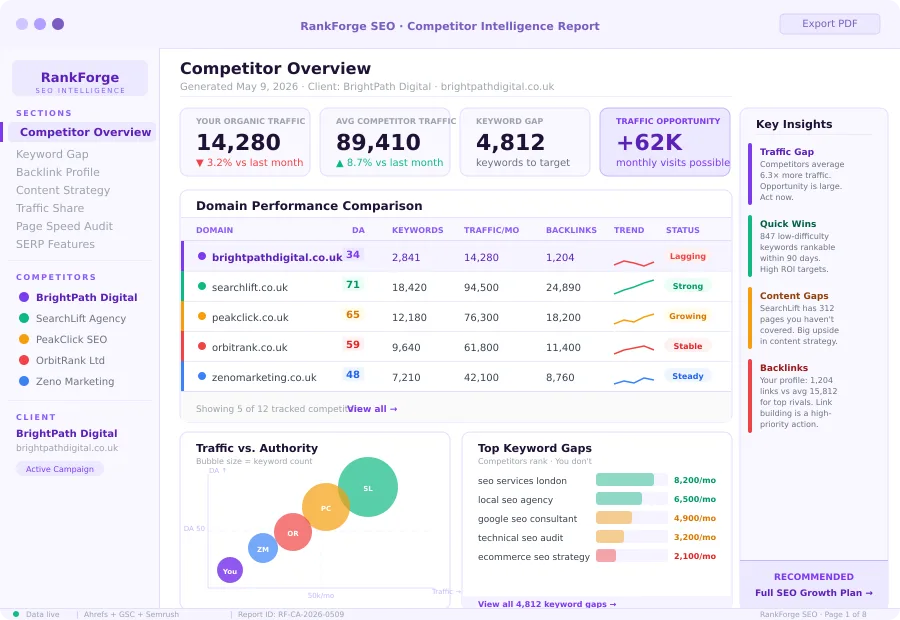Screen dimensions: 900x620
Task: Open Keyword Gap stat card
Action: pyautogui.click(x=525, y=142)
